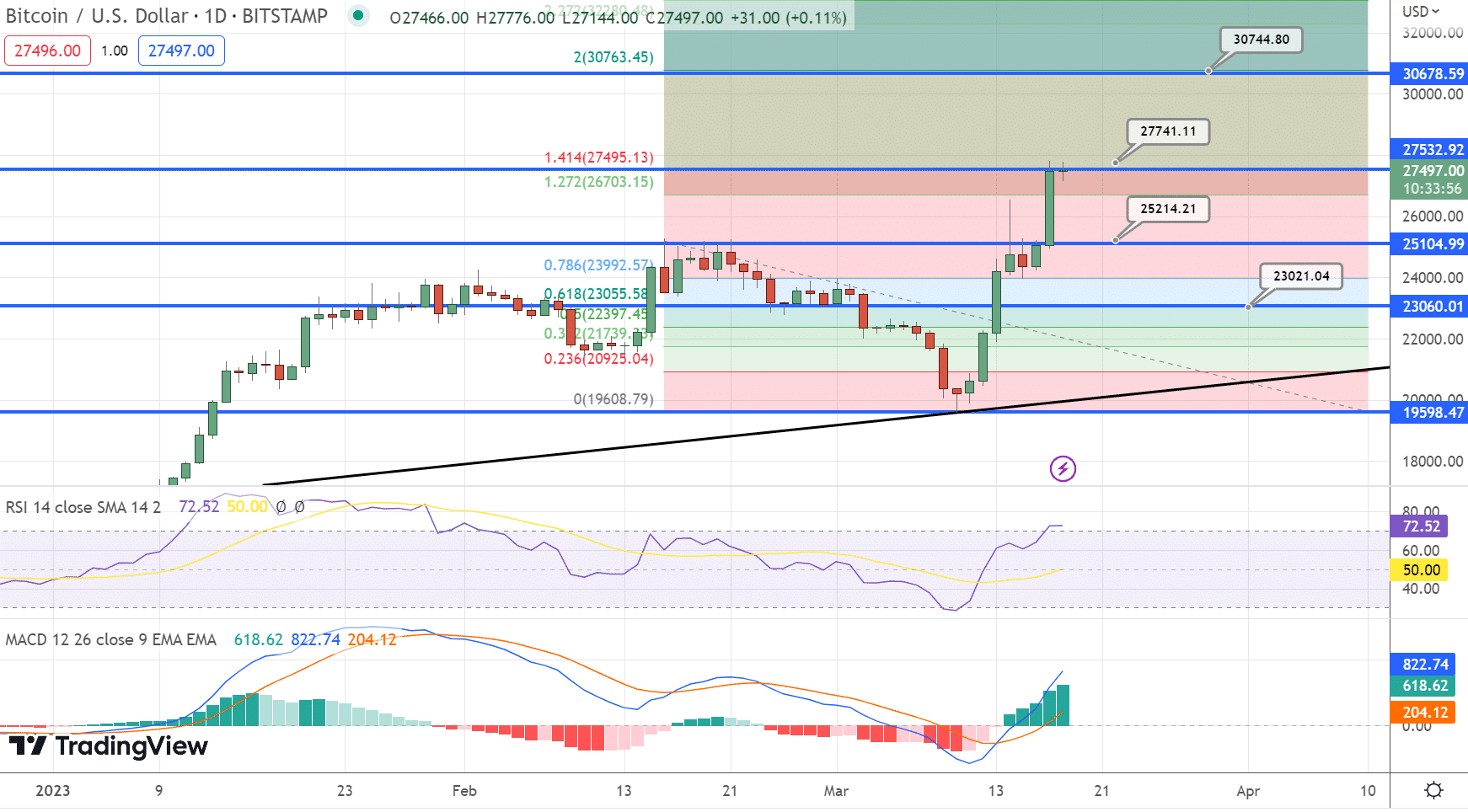Image resolution: width=1468 pixels, height=812 pixels.
Task: Click the Fibonacci 1.414(27495.13) level label
Action: pos(598,158)
